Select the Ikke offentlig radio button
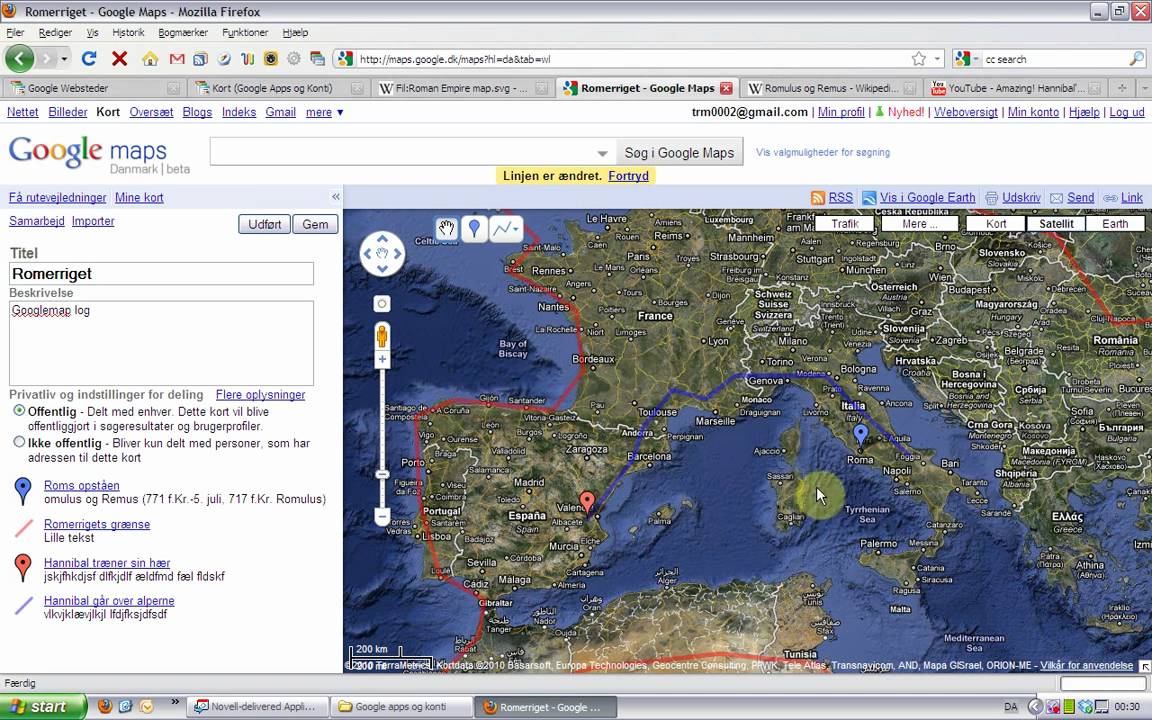This screenshot has width=1152, height=720. click(x=19, y=442)
